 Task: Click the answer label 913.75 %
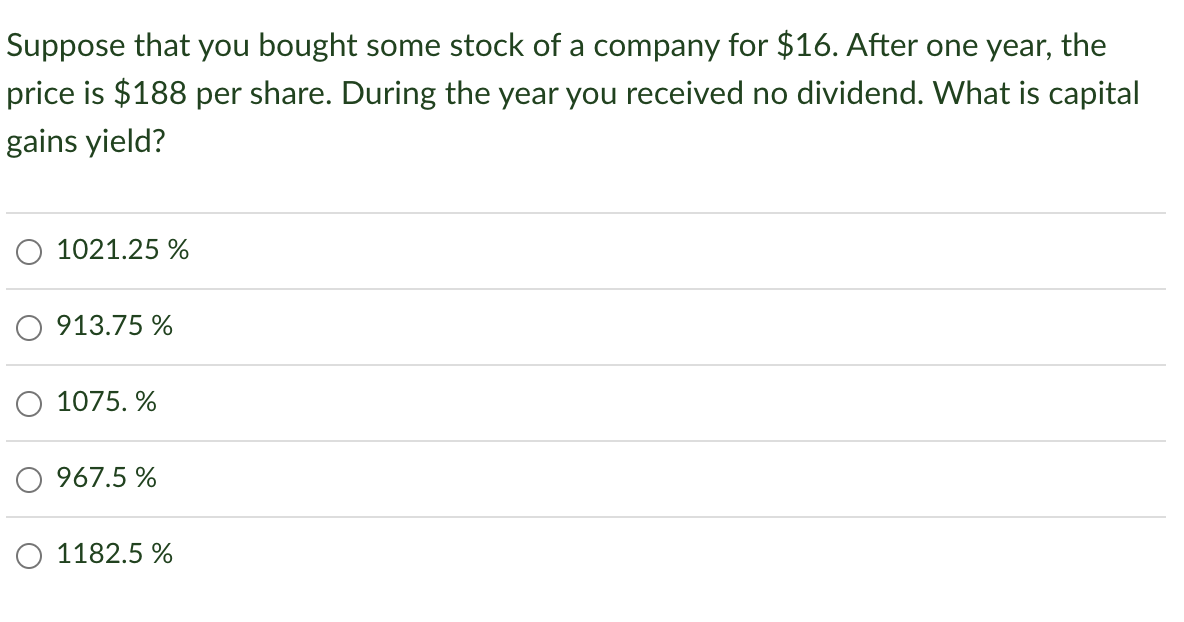pos(115,326)
